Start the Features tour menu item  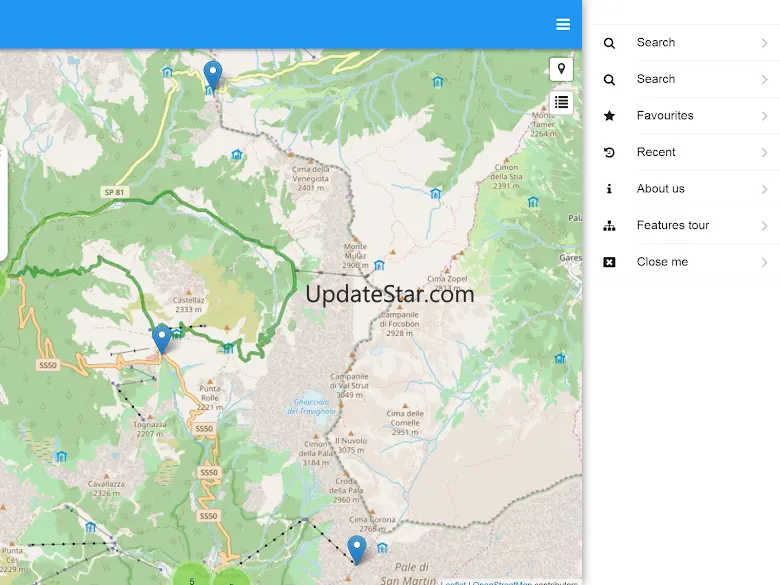point(685,225)
